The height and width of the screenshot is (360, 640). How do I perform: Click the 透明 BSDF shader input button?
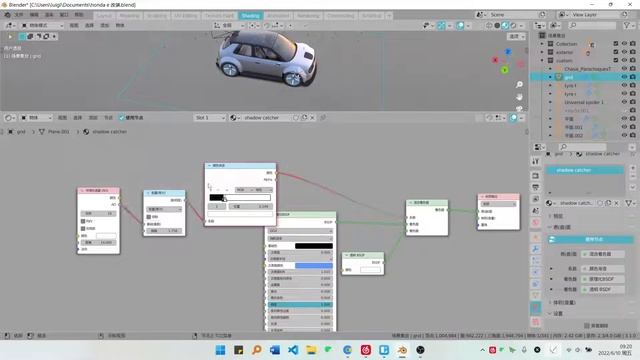point(602,289)
